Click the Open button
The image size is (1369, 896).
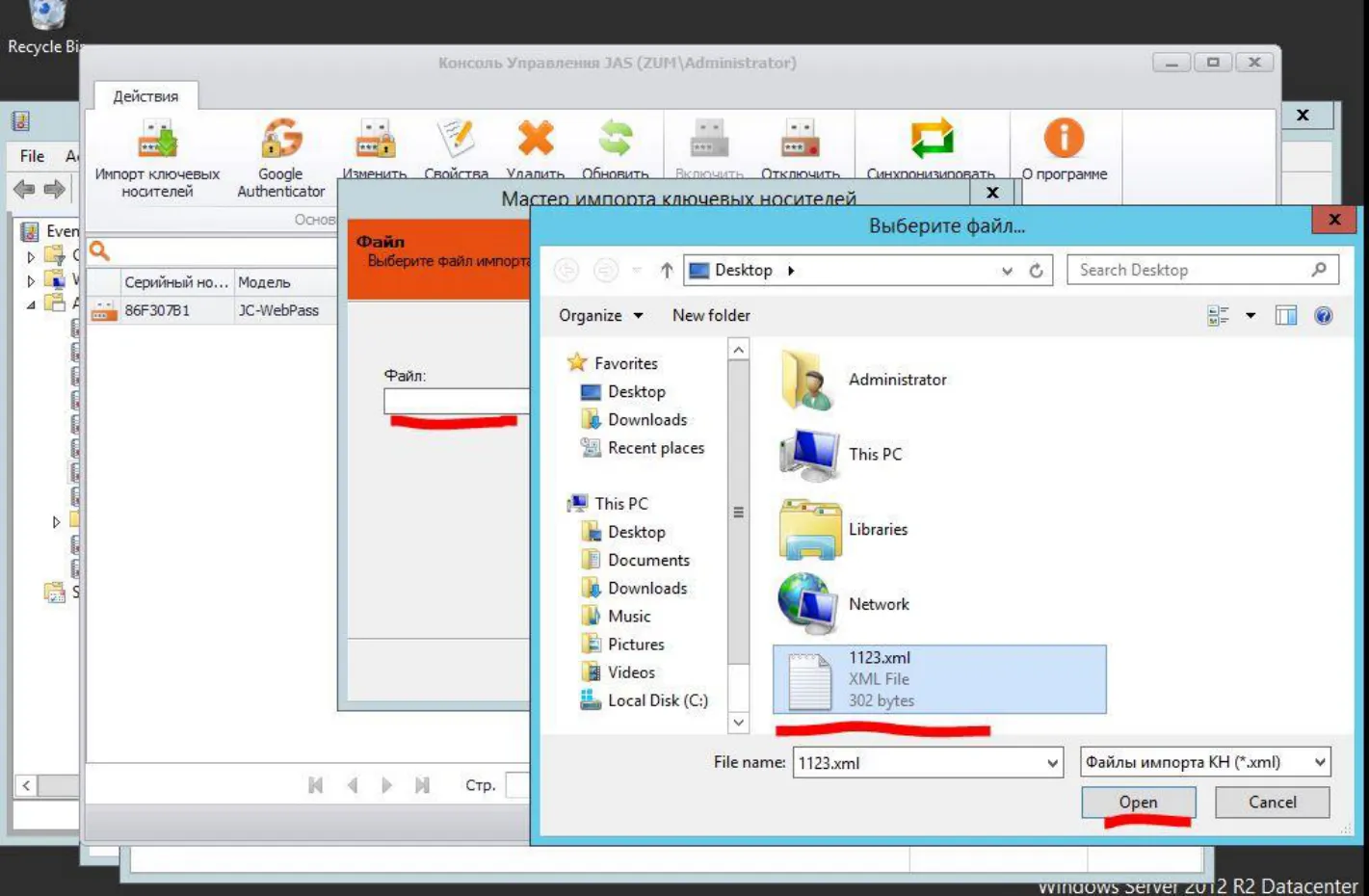1138,802
